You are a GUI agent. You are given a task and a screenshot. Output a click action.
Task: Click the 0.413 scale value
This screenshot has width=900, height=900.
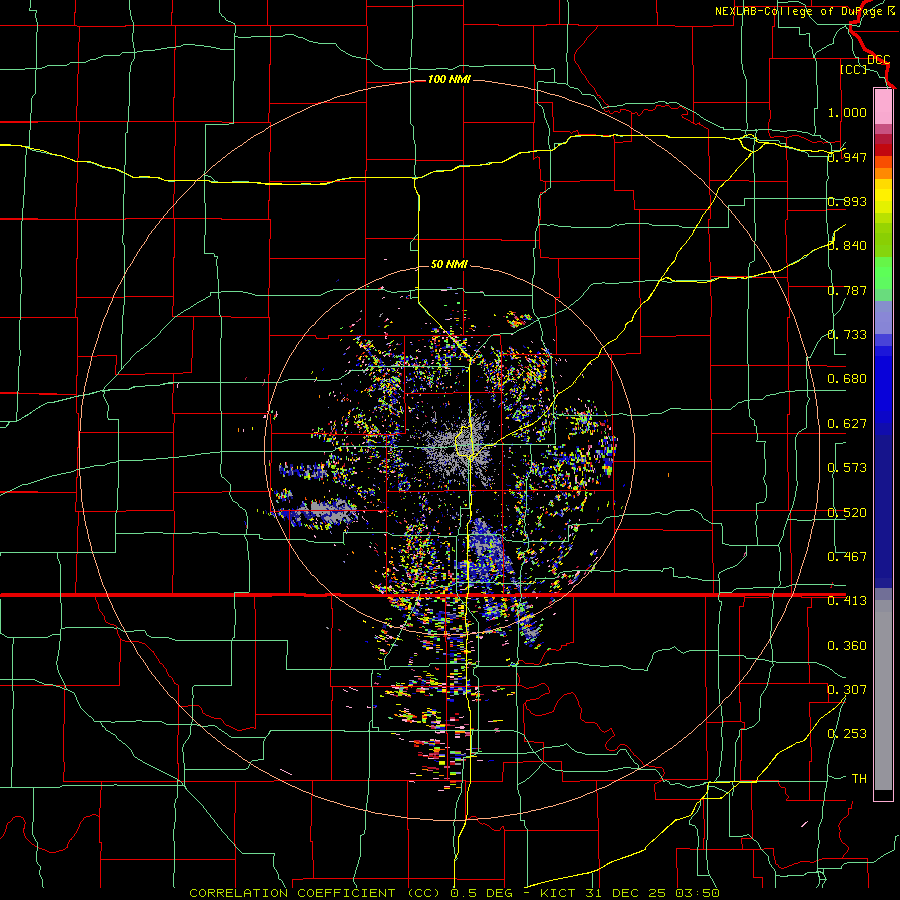[x=847, y=601]
